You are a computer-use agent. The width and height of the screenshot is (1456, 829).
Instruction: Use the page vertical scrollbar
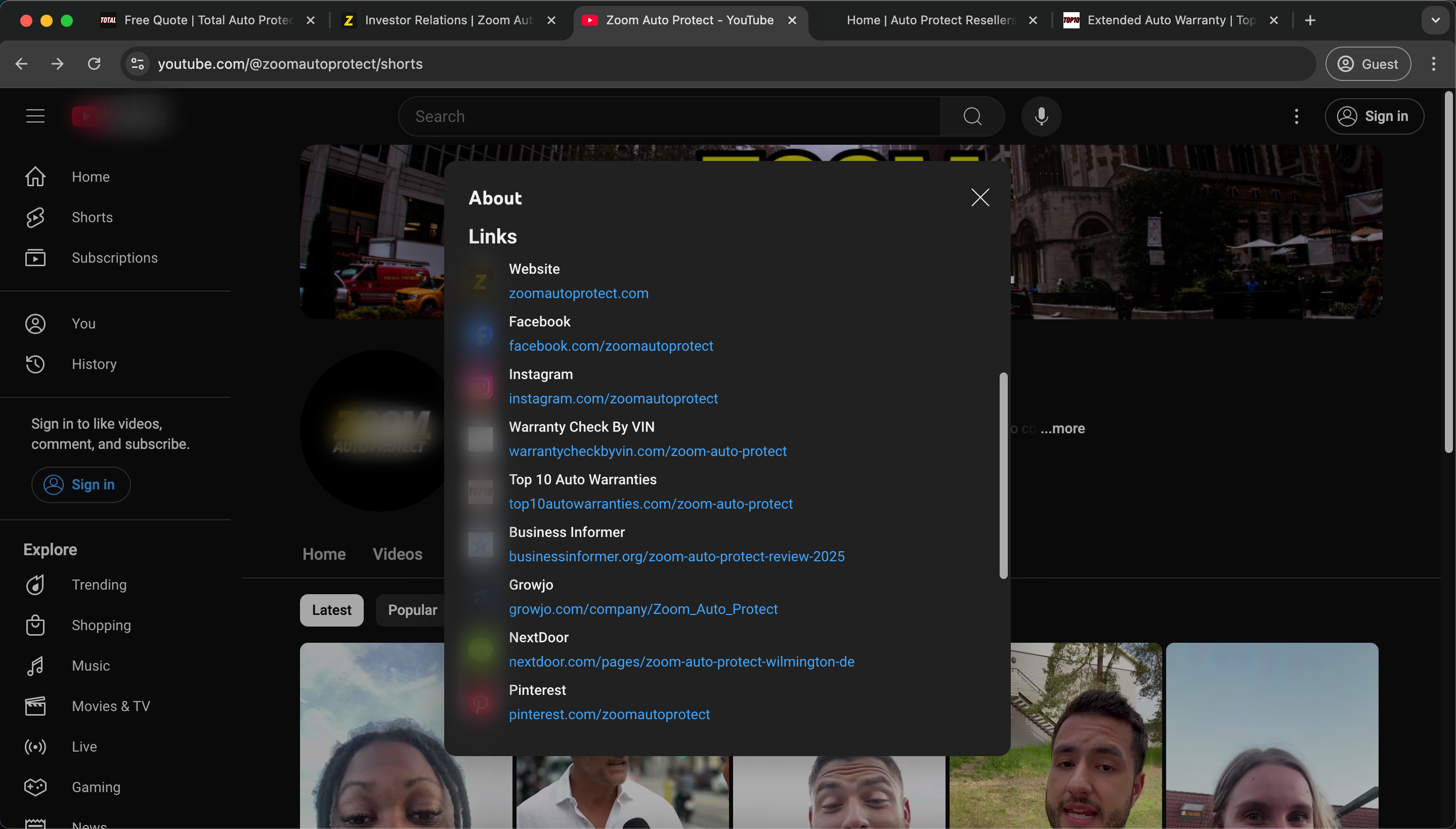(x=1448, y=272)
